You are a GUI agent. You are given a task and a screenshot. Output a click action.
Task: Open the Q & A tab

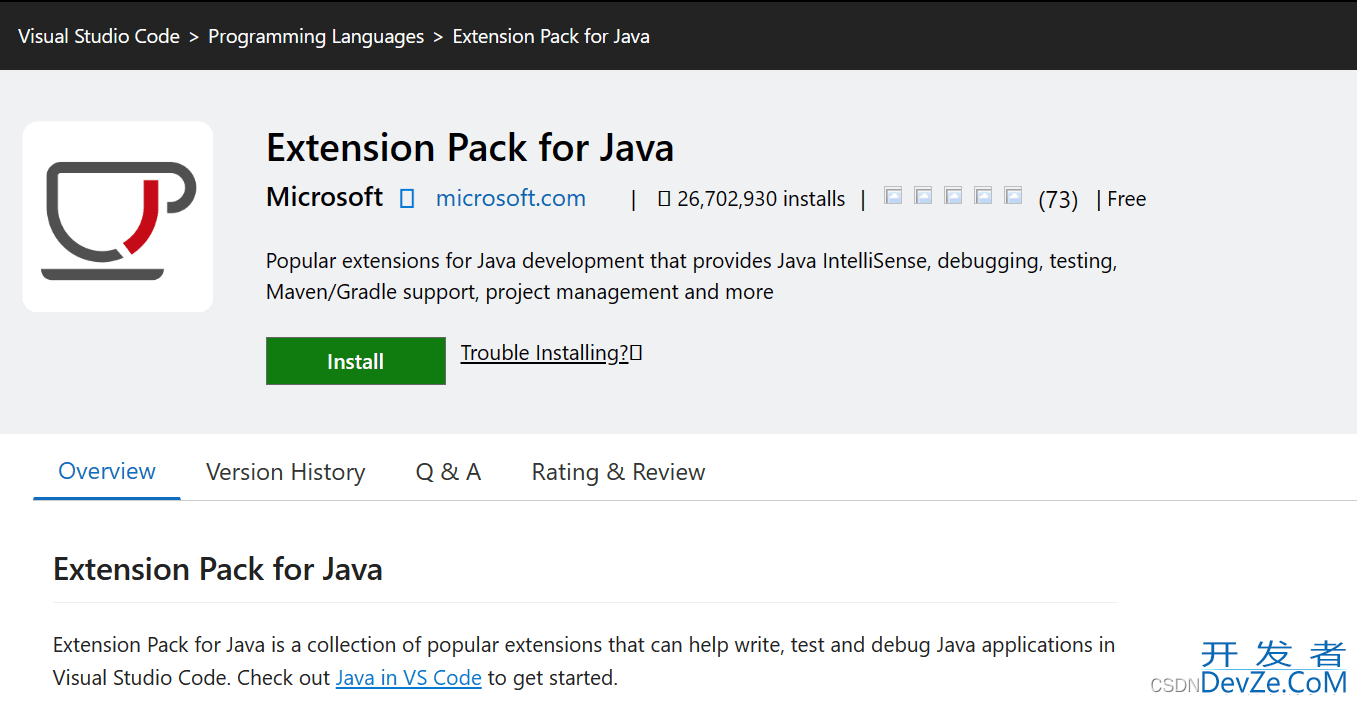(448, 472)
